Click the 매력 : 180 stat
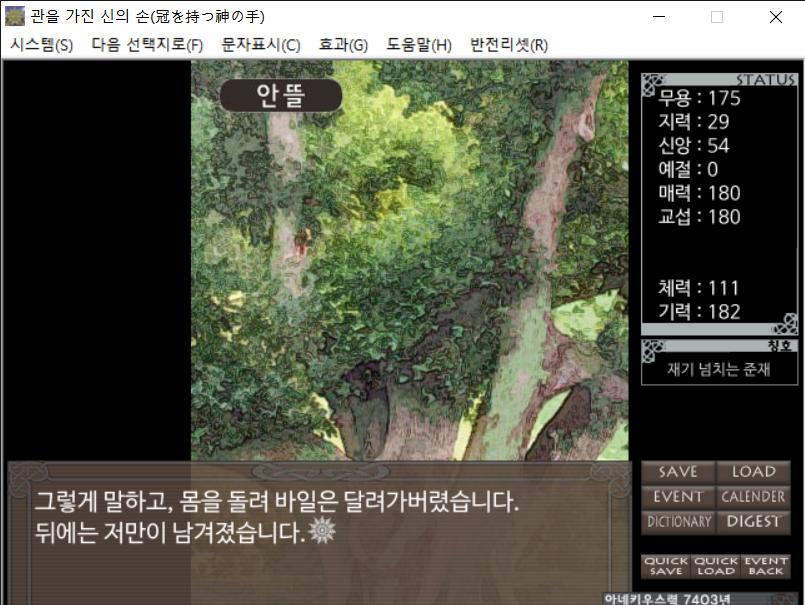This screenshot has width=805, height=605. pyautogui.click(x=699, y=193)
